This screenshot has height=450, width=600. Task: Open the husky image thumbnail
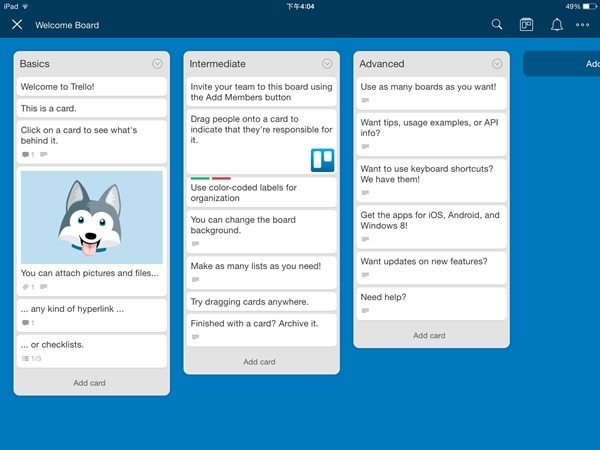[x=91, y=217]
